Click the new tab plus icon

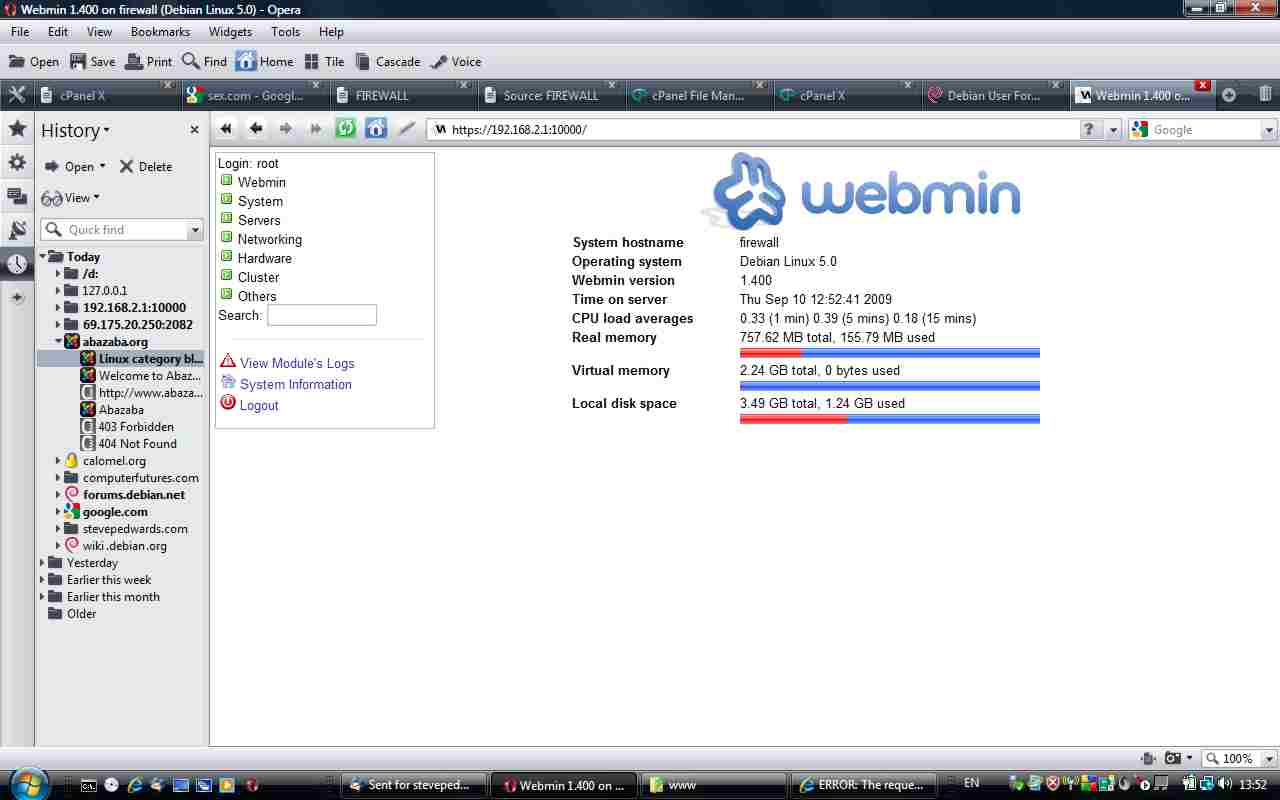(x=1229, y=95)
